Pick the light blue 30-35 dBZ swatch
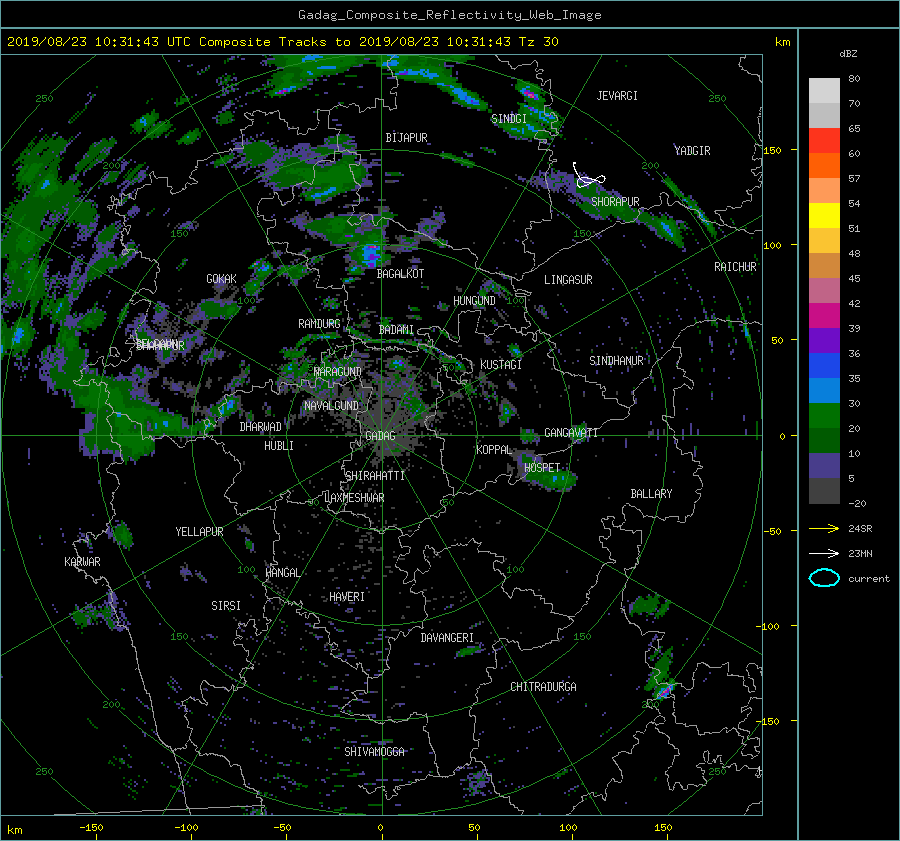 [824, 391]
